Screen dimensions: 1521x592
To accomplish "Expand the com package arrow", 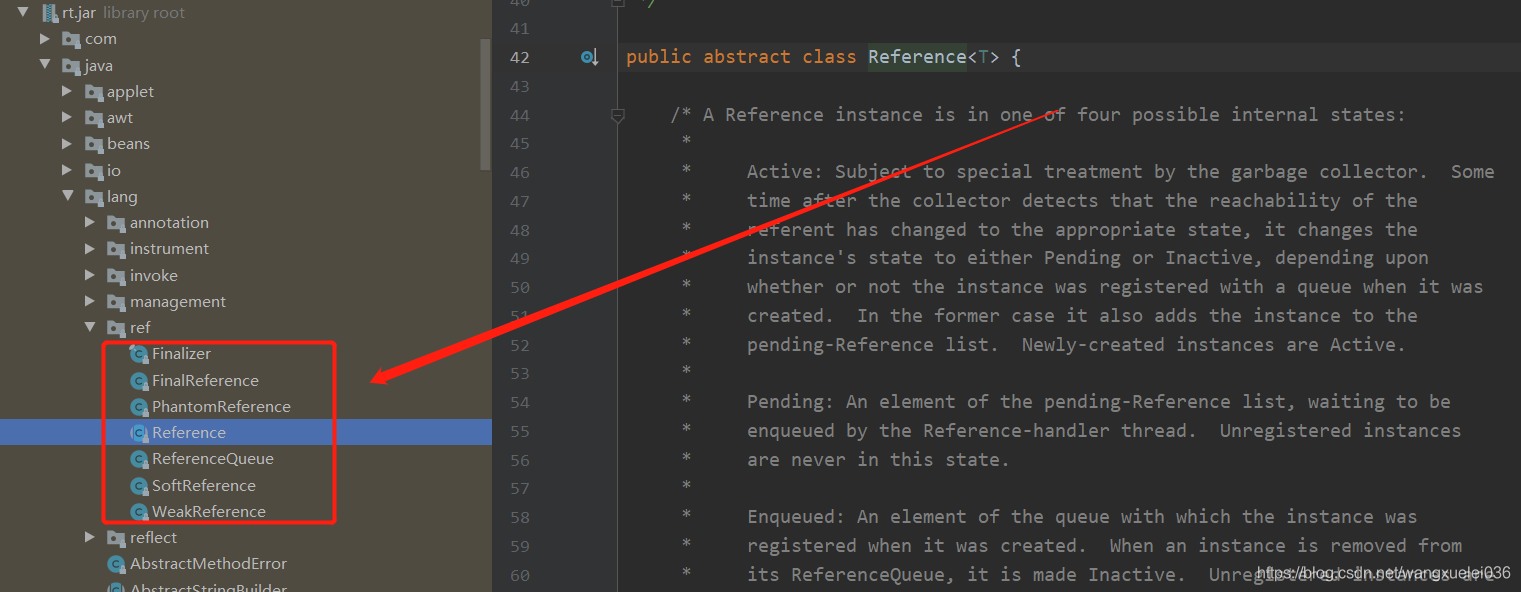I will click(x=44, y=39).
